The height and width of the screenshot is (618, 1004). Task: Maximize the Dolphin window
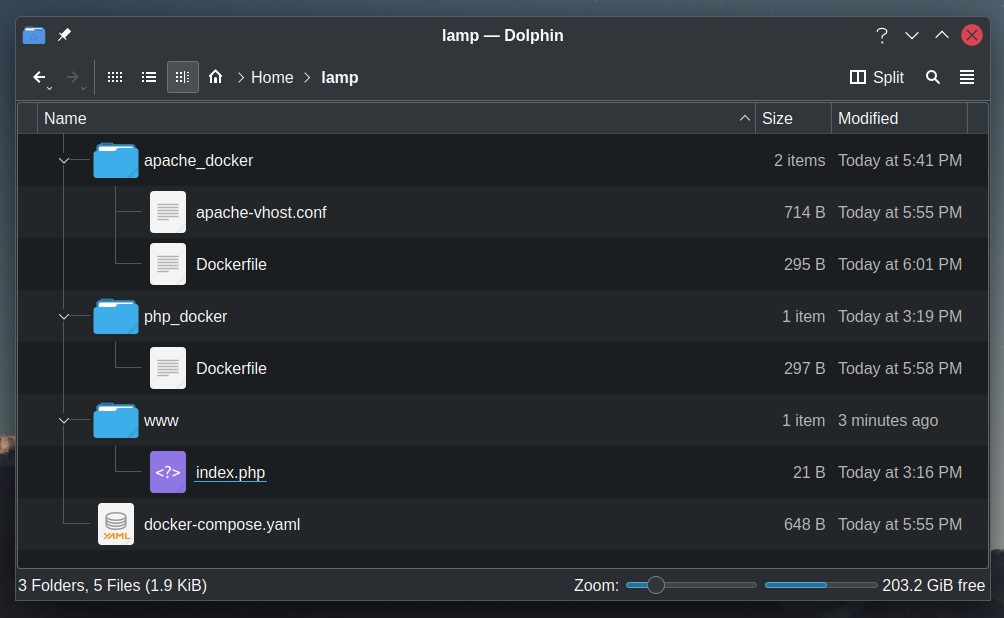tap(942, 35)
